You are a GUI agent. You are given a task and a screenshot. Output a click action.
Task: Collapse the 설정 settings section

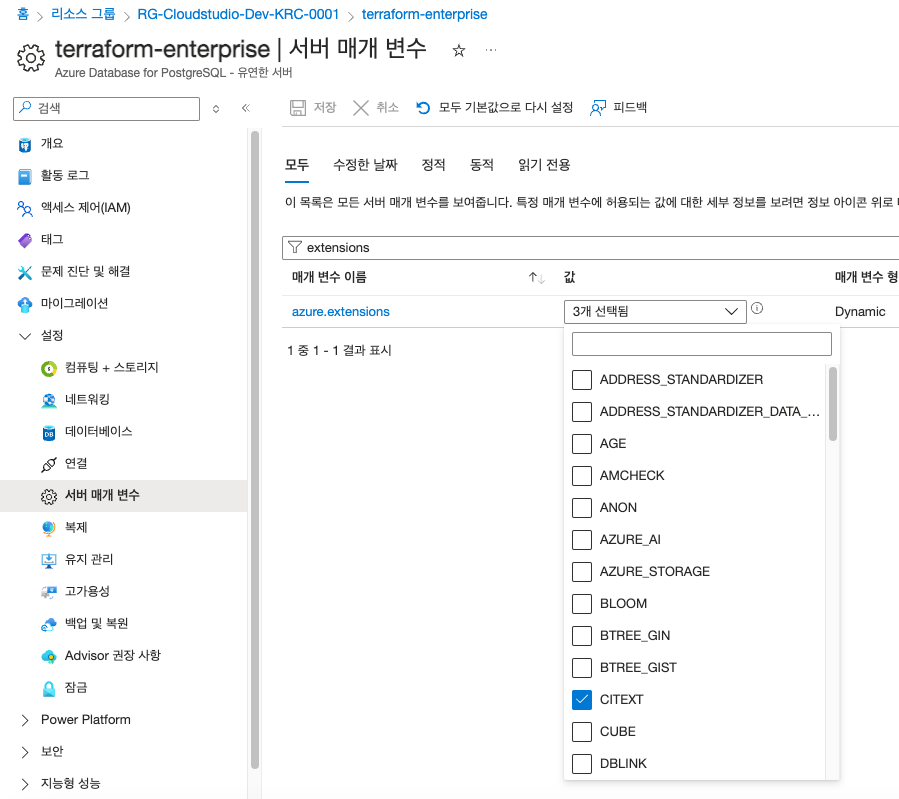click(25, 336)
